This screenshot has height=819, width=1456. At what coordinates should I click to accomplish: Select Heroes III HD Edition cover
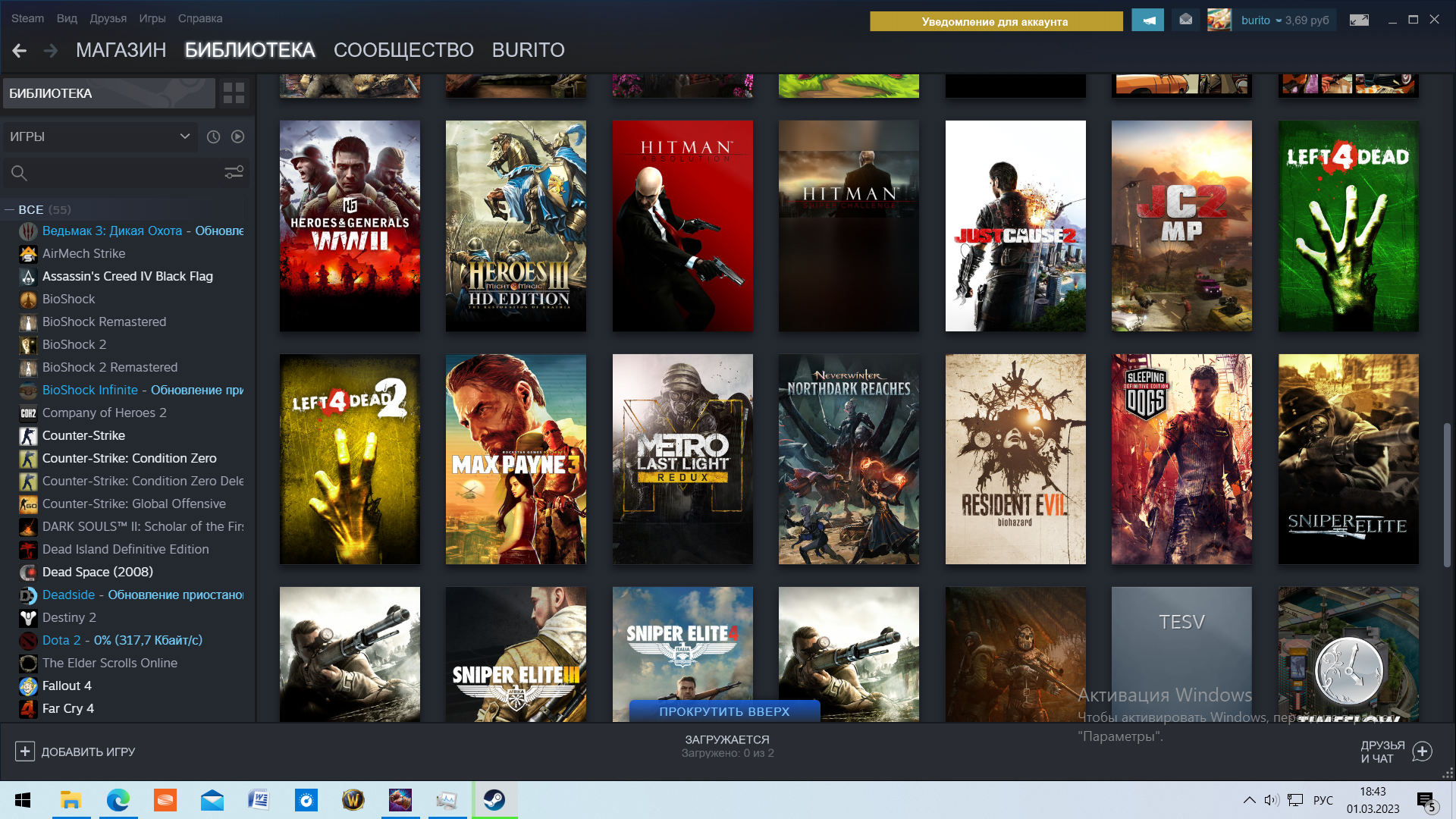[x=516, y=226]
